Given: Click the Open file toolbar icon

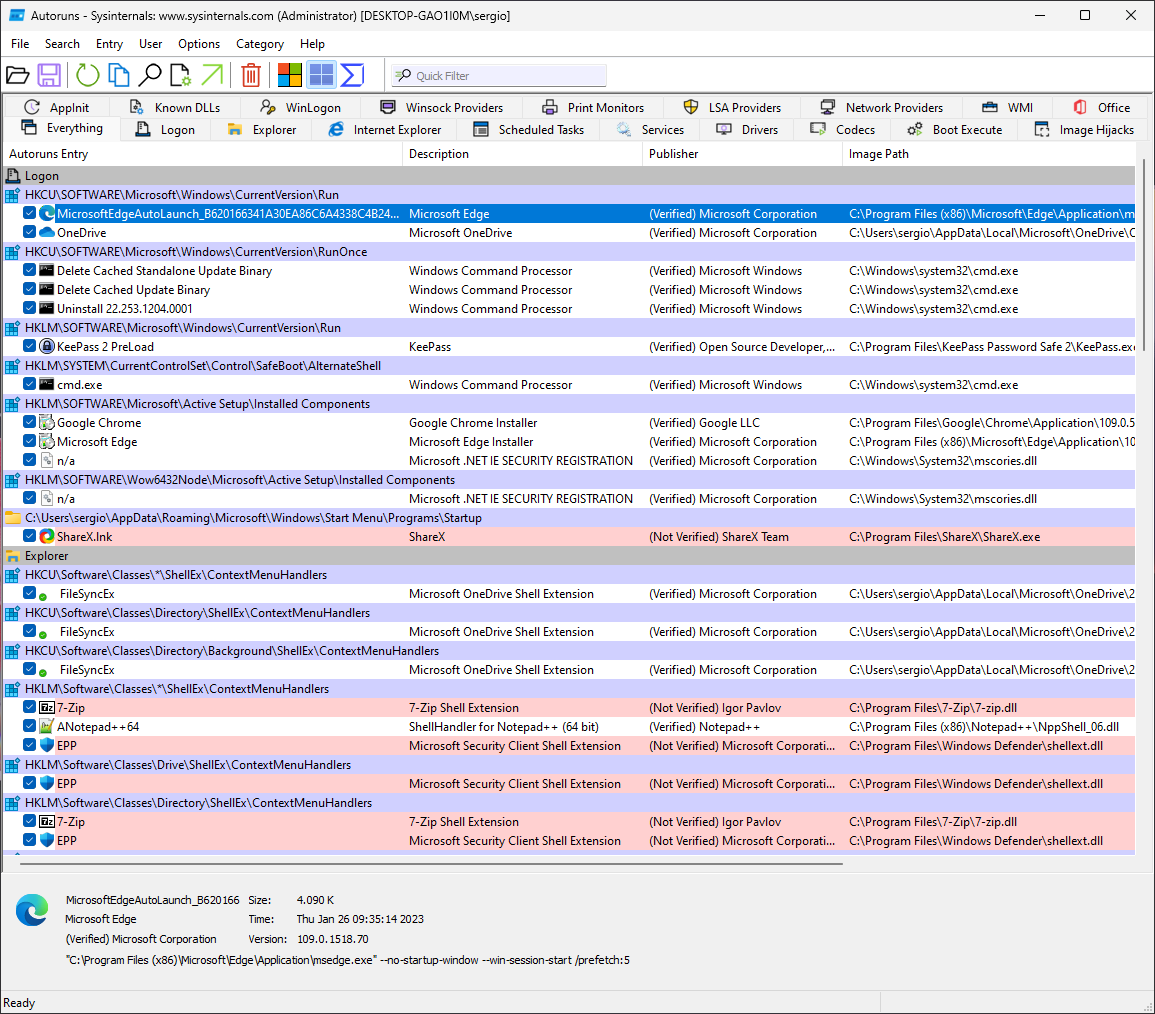Looking at the screenshot, I should point(17,75).
